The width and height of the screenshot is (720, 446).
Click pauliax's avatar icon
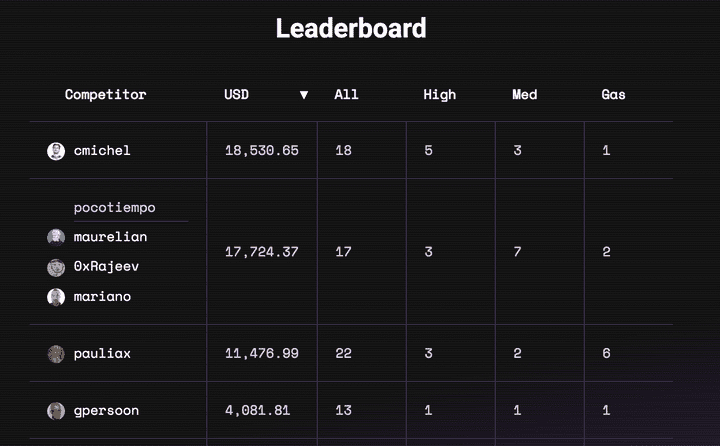coord(56,354)
